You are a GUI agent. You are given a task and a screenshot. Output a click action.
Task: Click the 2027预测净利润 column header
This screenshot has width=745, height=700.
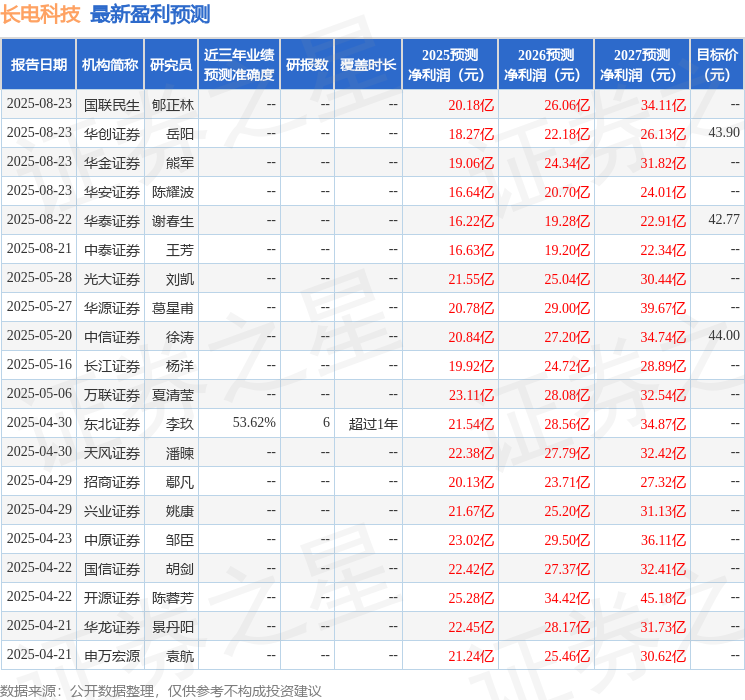pos(642,65)
